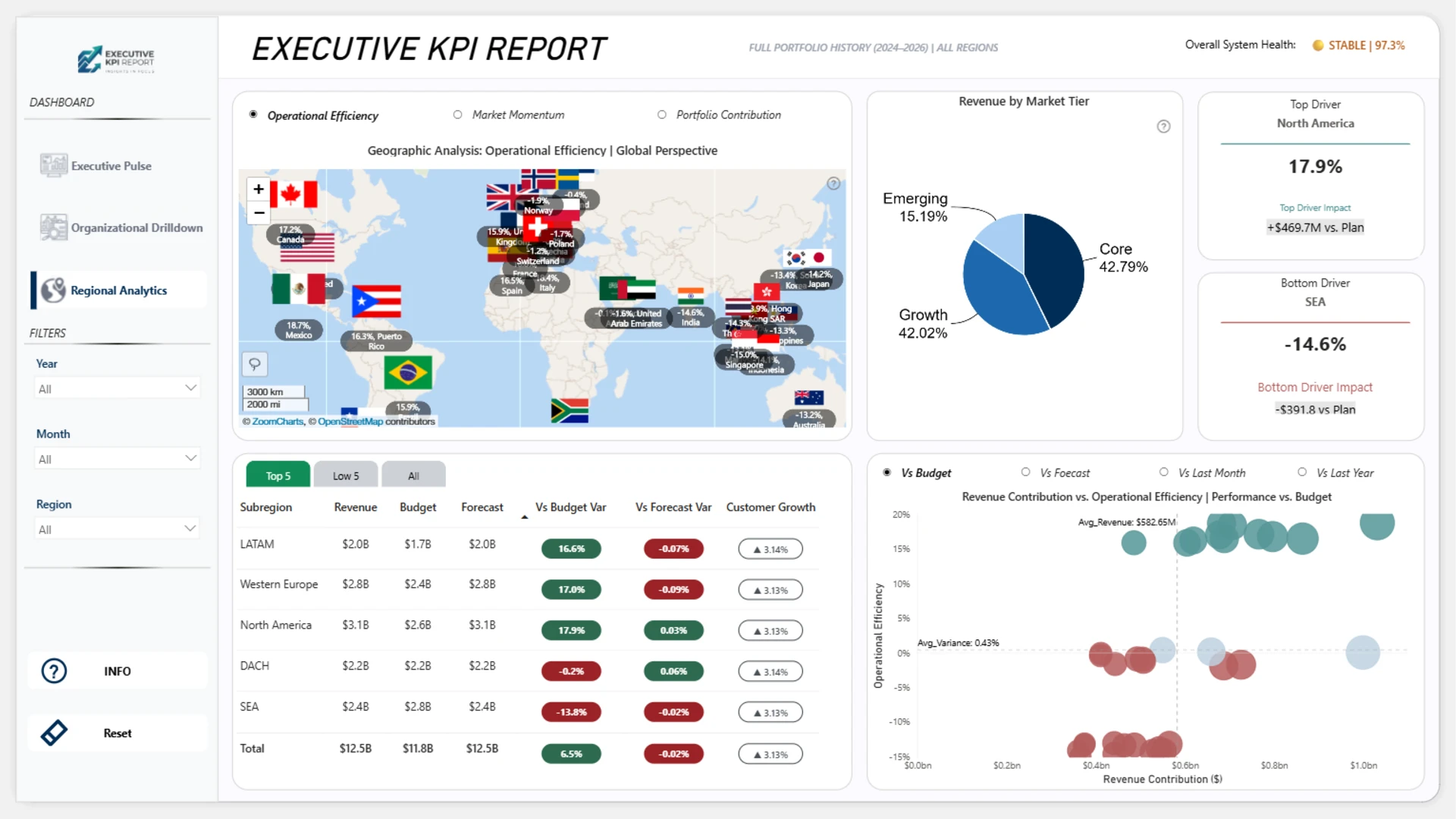The width and height of the screenshot is (1456, 819).
Task: Expand the Region filter dropdown
Action: point(116,528)
